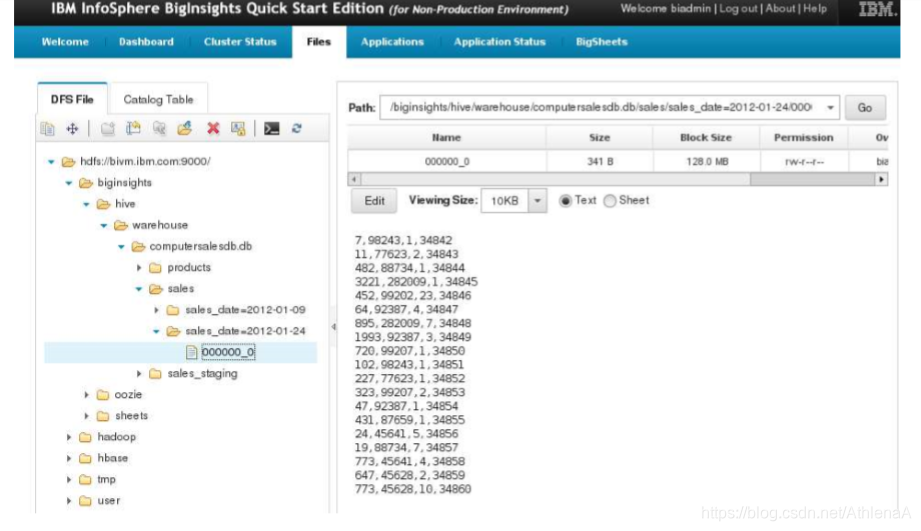The width and height of the screenshot is (921, 531).
Task: Click the 000000_0 row in file table
Action: coord(617,161)
